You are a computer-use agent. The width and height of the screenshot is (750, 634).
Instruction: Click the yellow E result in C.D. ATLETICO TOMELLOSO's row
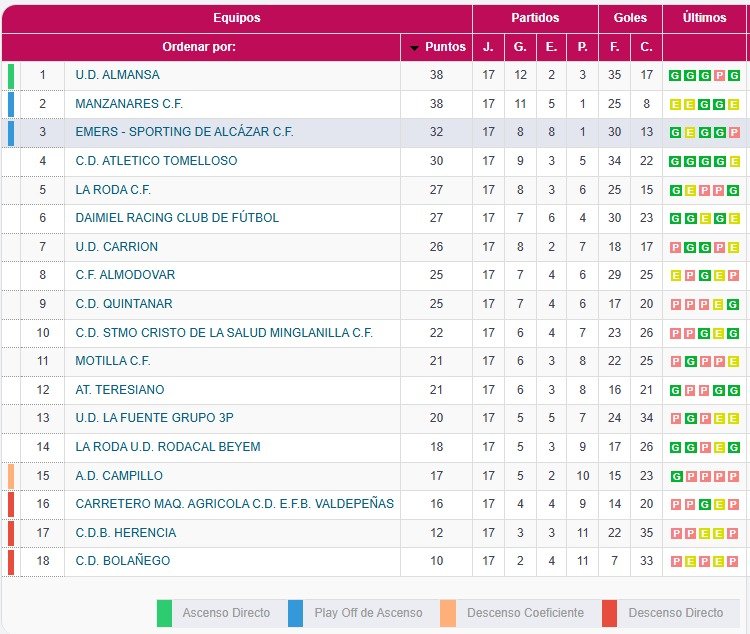click(x=735, y=162)
